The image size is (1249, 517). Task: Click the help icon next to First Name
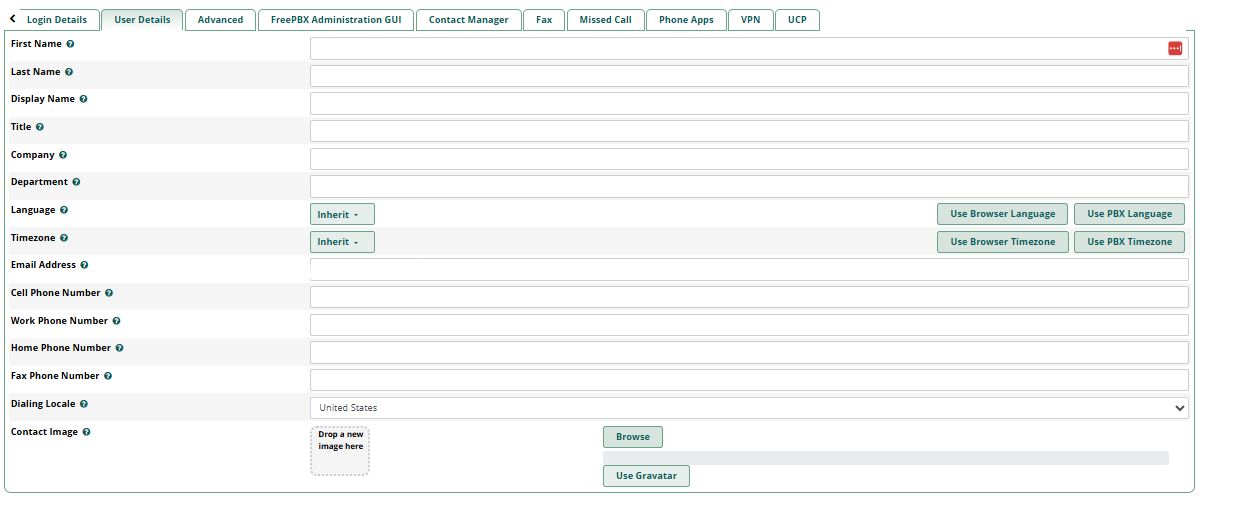70,44
